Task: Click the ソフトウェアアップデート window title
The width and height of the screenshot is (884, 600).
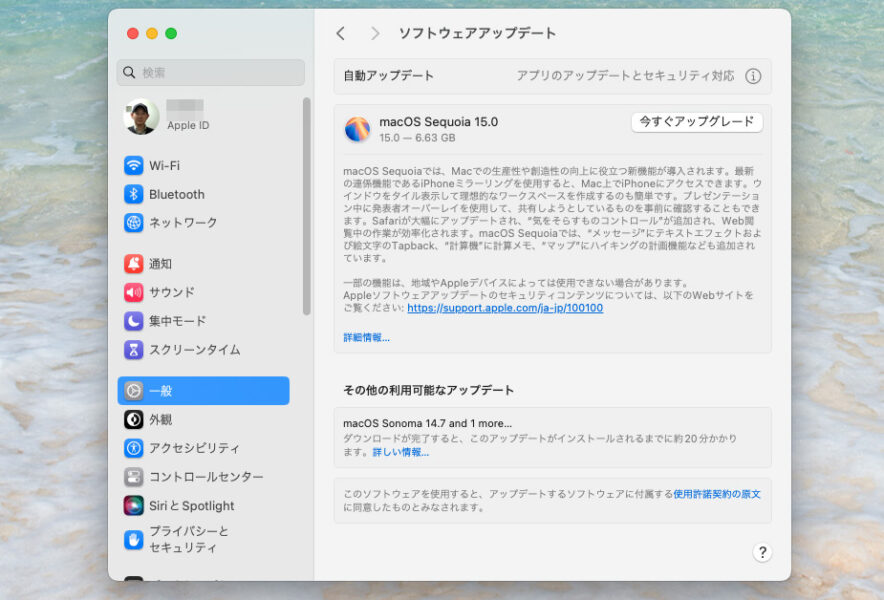Action: click(477, 33)
